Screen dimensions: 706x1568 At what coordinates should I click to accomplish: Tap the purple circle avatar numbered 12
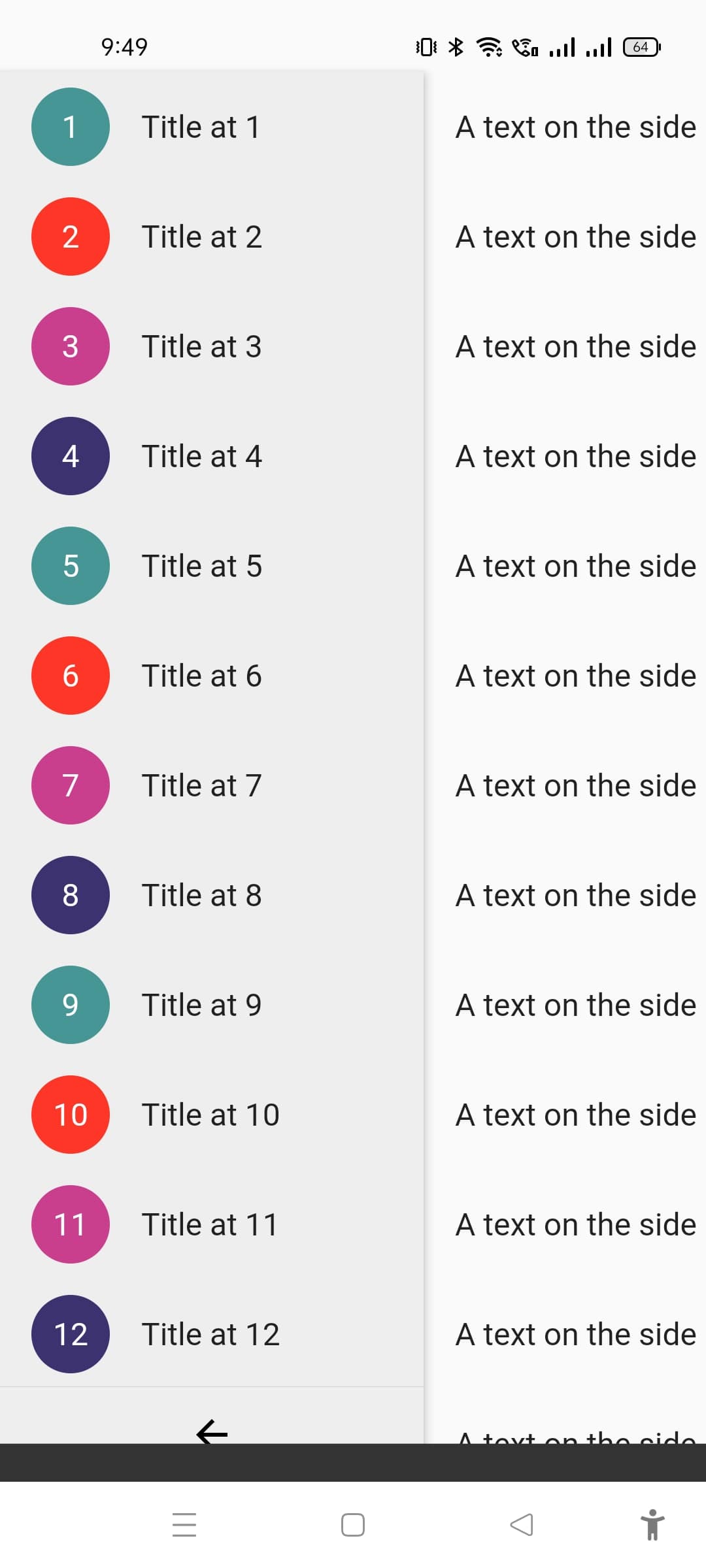tap(71, 1334)
